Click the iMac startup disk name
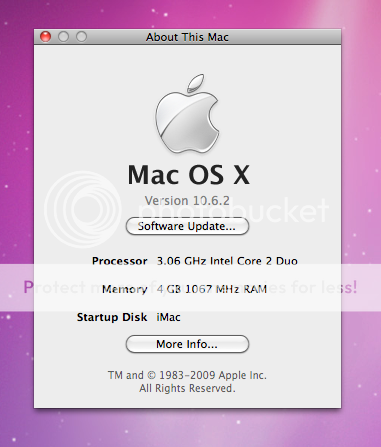This screenshot has height=447, width=381. point(169,317)
